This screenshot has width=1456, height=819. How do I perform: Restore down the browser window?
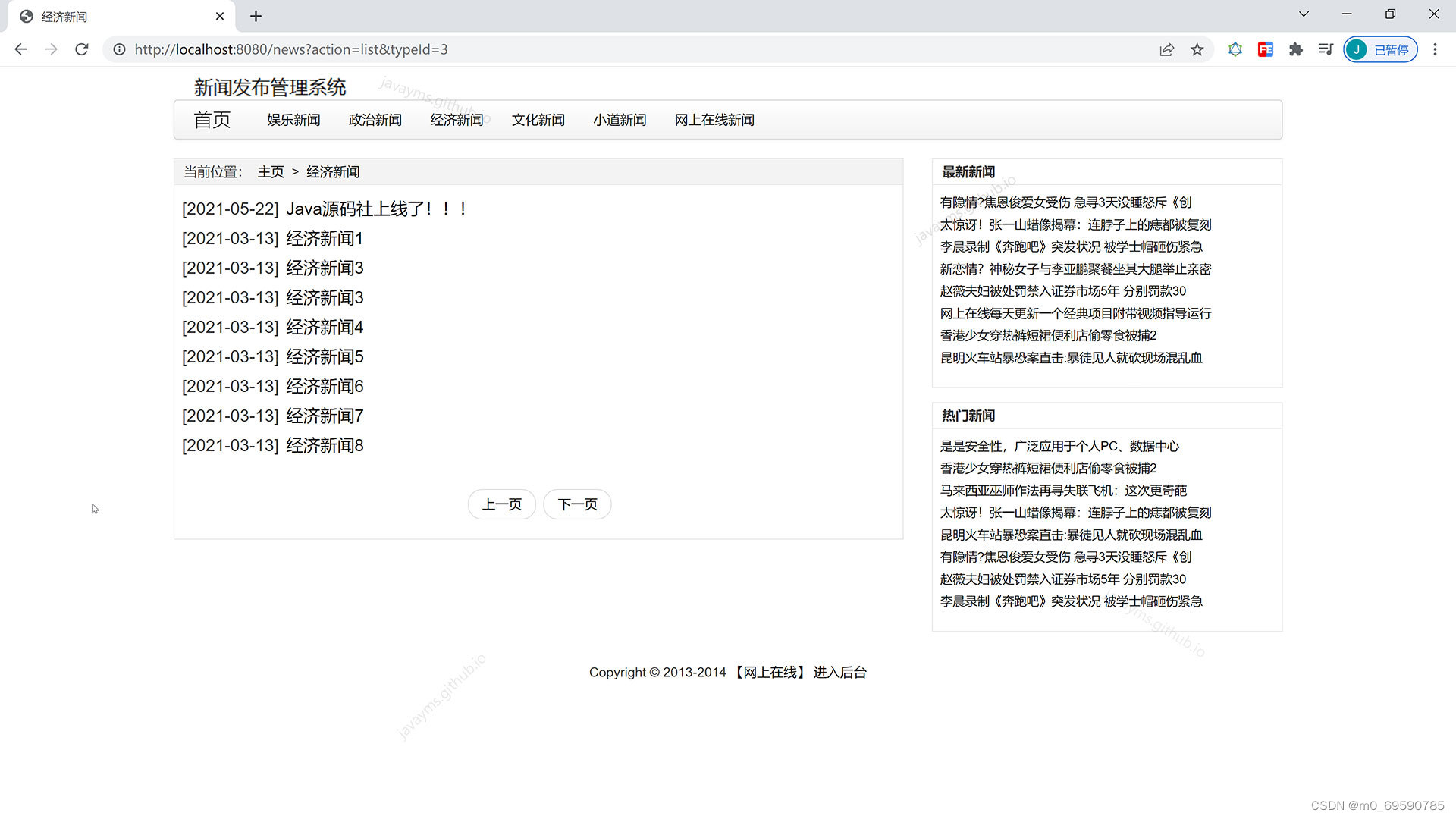[1390, 14]
